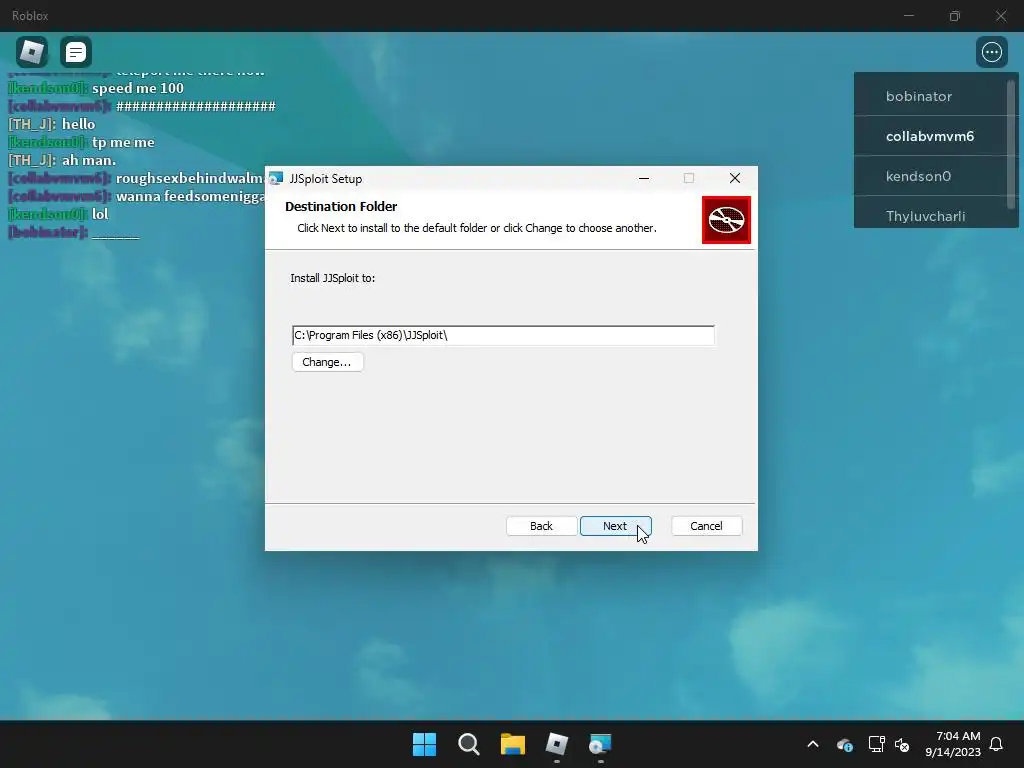
Task: Select player bobinator in the player list
Action: 930,96
